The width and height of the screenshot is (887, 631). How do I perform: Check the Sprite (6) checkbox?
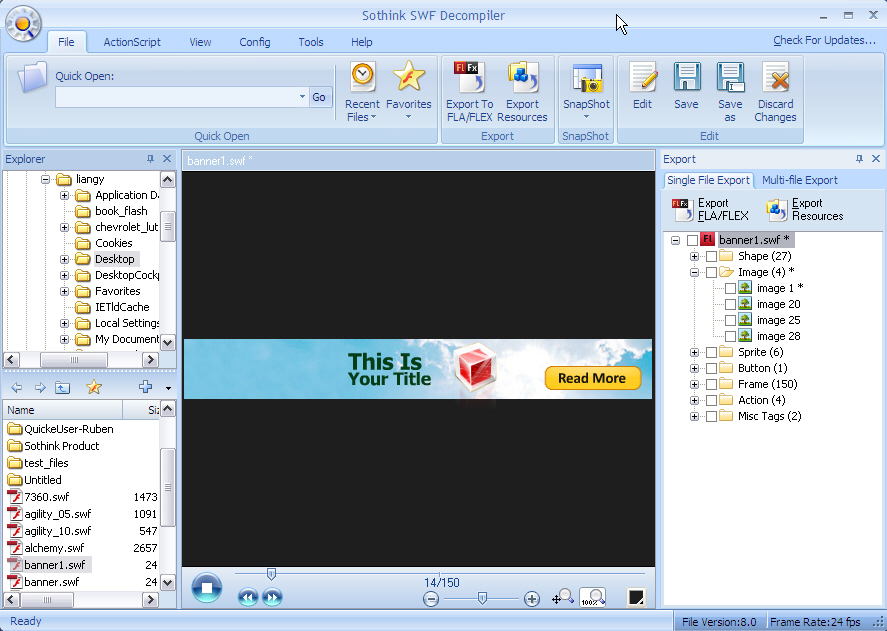tap(712, 353)
